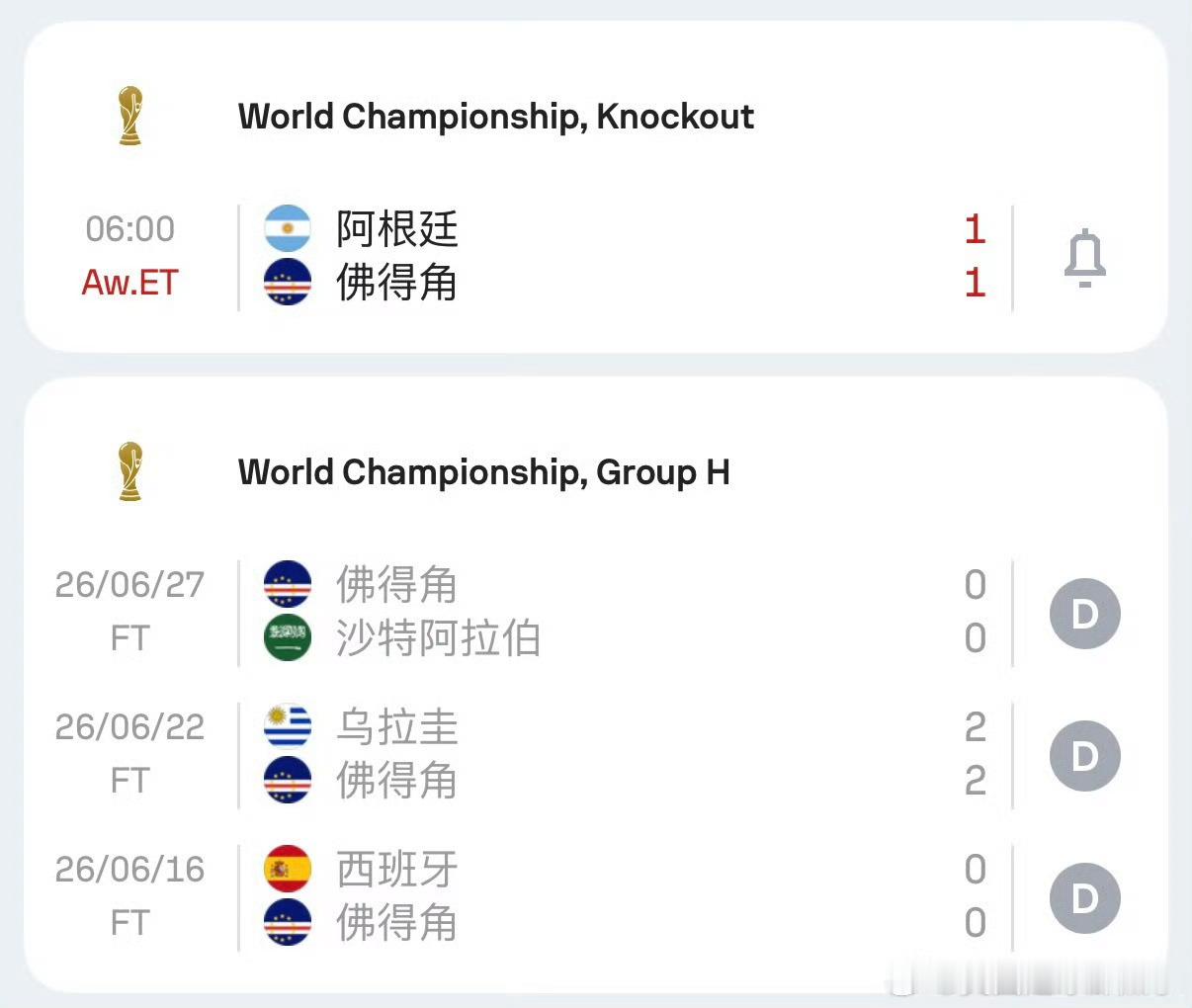Image resolution: width=1192 pixels, height=1008 pixels.
Task: Click the trophy icon beside Group H
Action: click(129, 471)
